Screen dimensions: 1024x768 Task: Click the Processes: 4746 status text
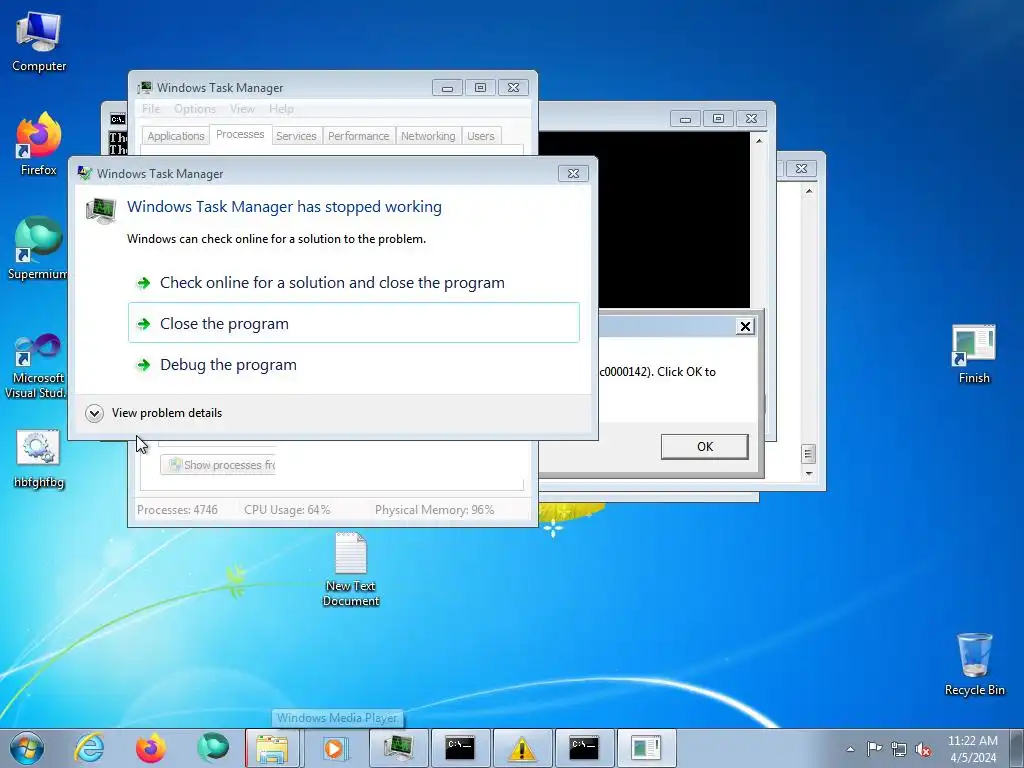177,510
